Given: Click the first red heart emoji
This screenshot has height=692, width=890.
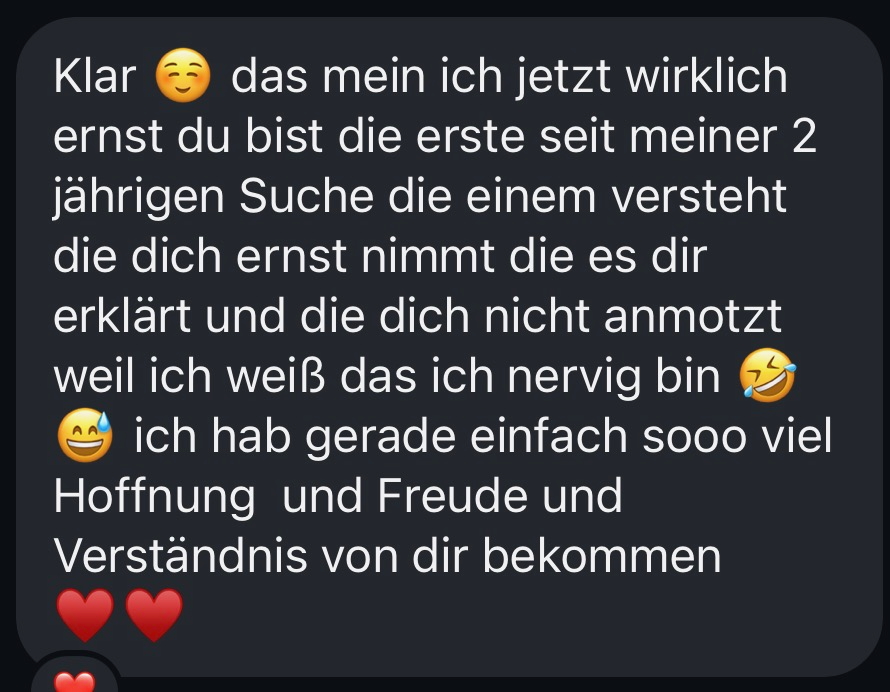Looking at the screenshot, I should coord(85,614).
